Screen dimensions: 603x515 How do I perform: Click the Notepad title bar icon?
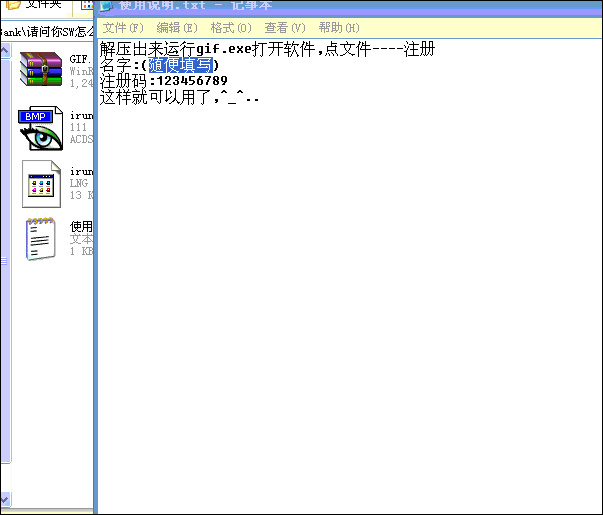pyautogui.click(x=105, y=5)
